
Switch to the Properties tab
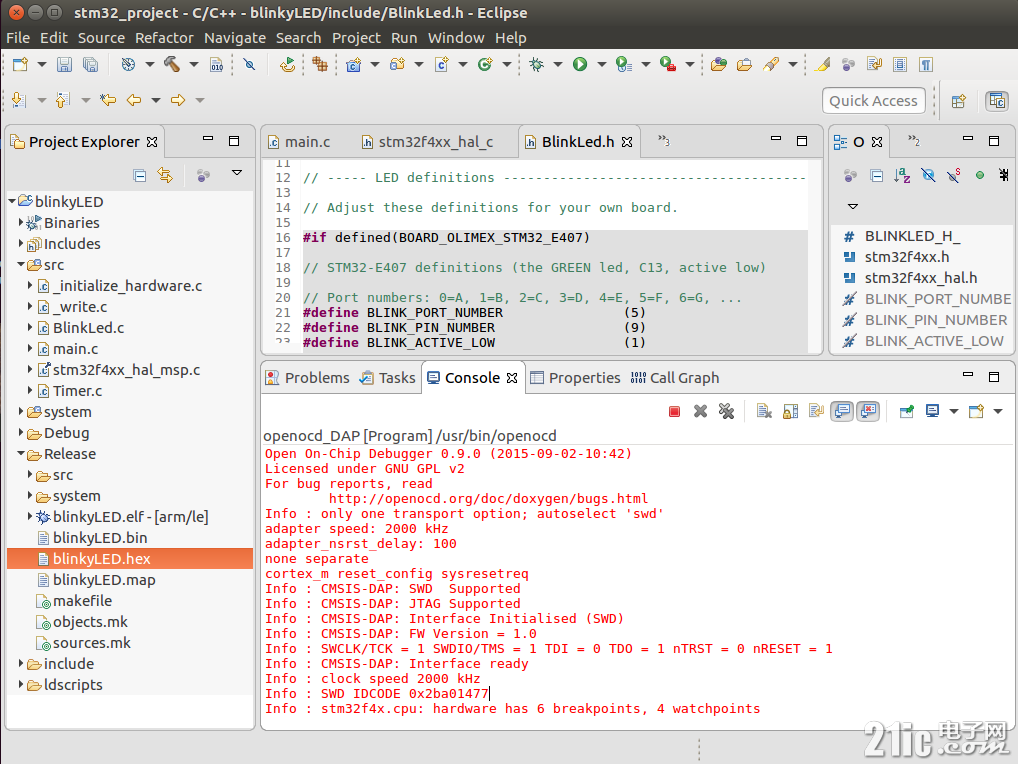coord(575,378)
